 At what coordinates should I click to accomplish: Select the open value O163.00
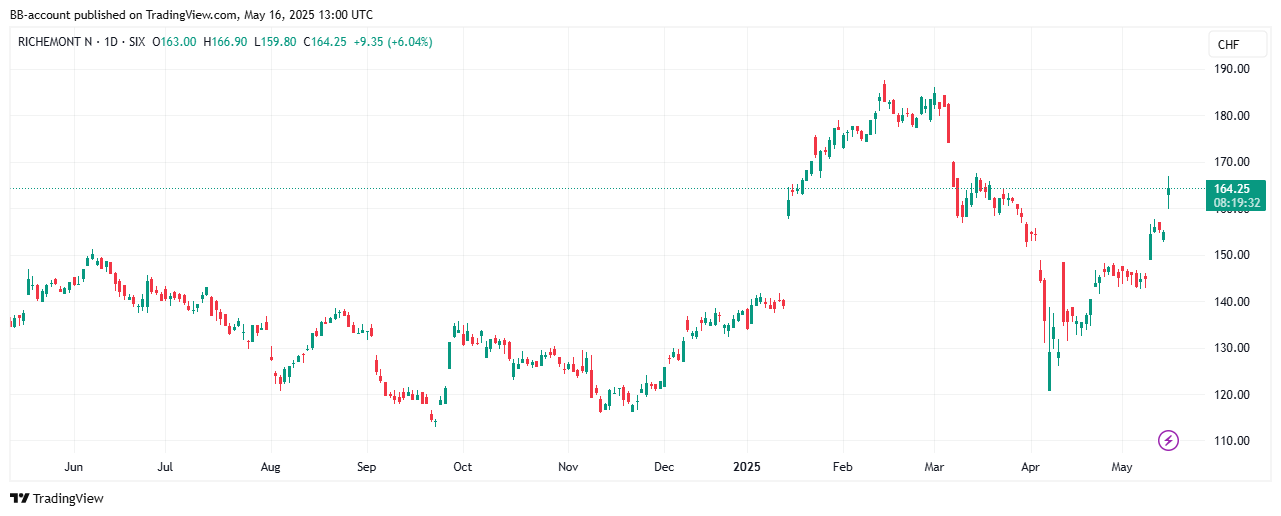click(x=175, y=42)
